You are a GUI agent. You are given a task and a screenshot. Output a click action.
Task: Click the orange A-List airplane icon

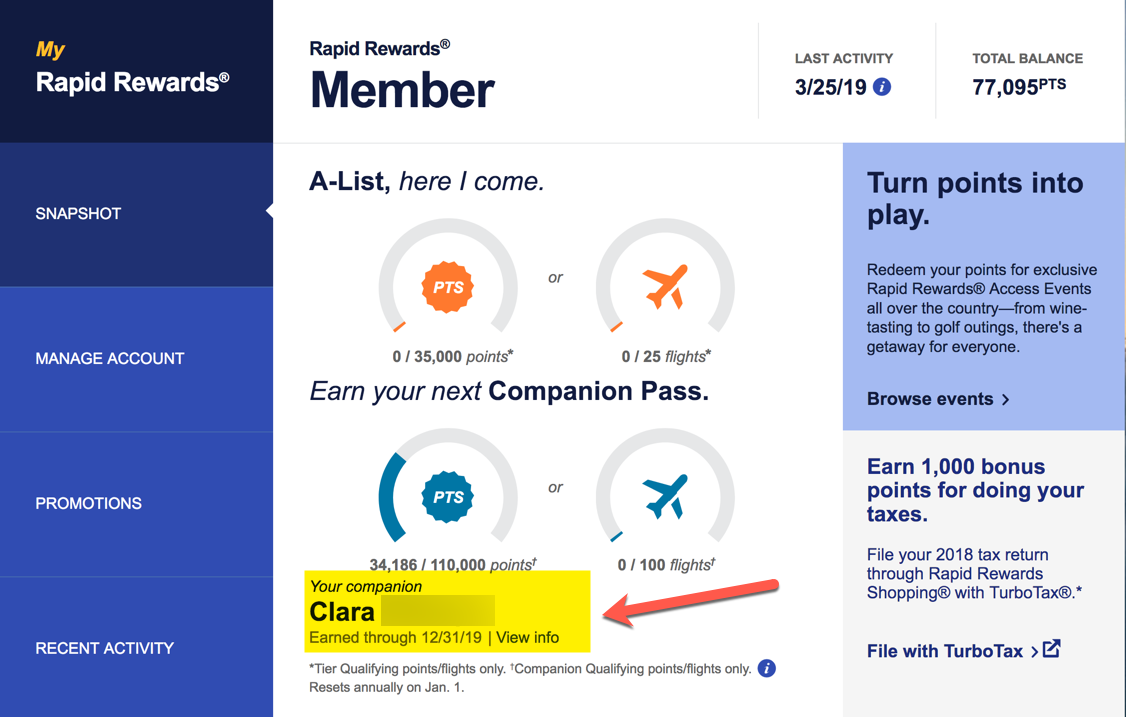[665, 287]
